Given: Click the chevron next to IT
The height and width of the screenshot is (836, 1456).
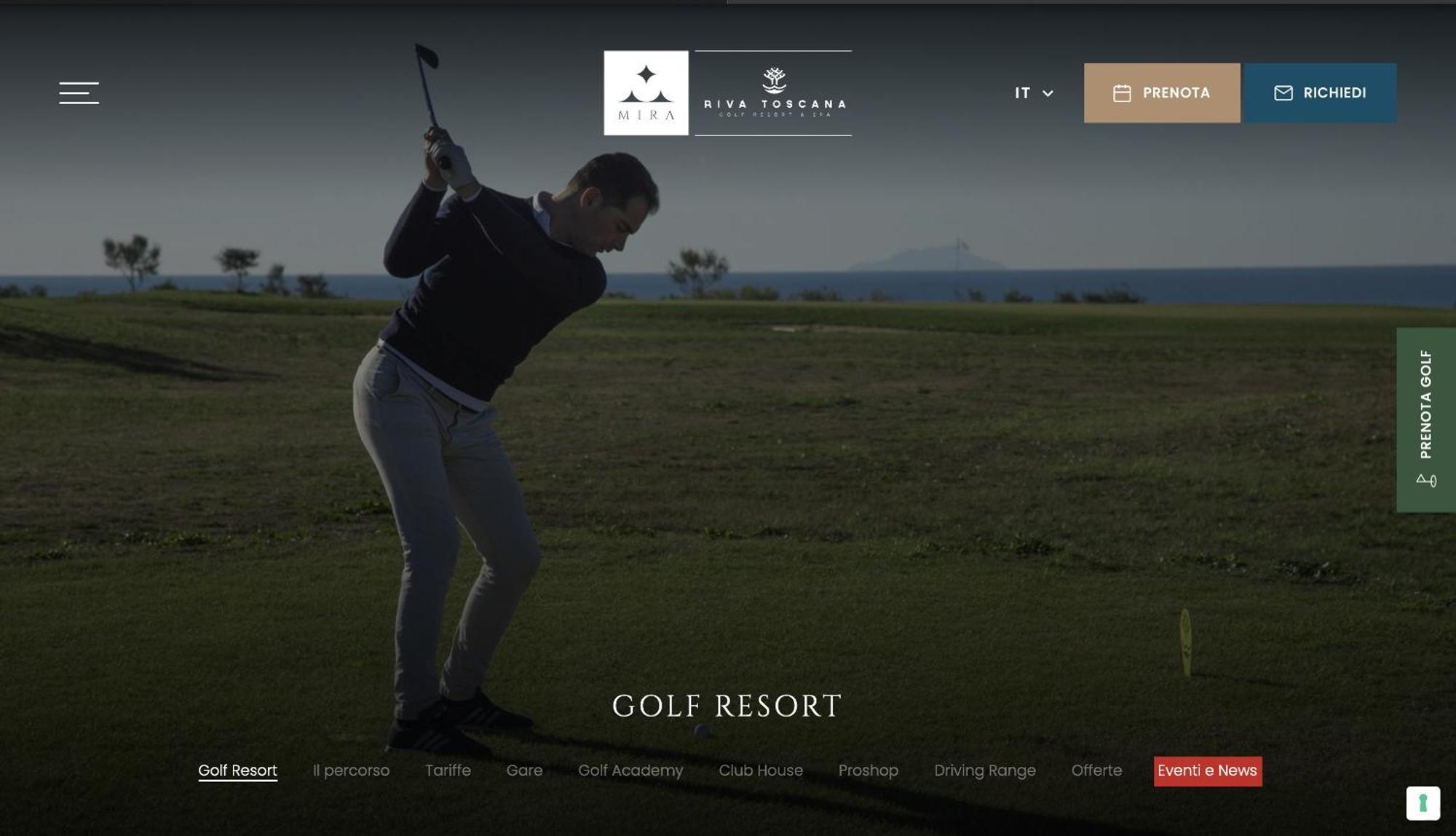Looking at the screenshot, I should pyautogui.click(x=1048, y=93).
